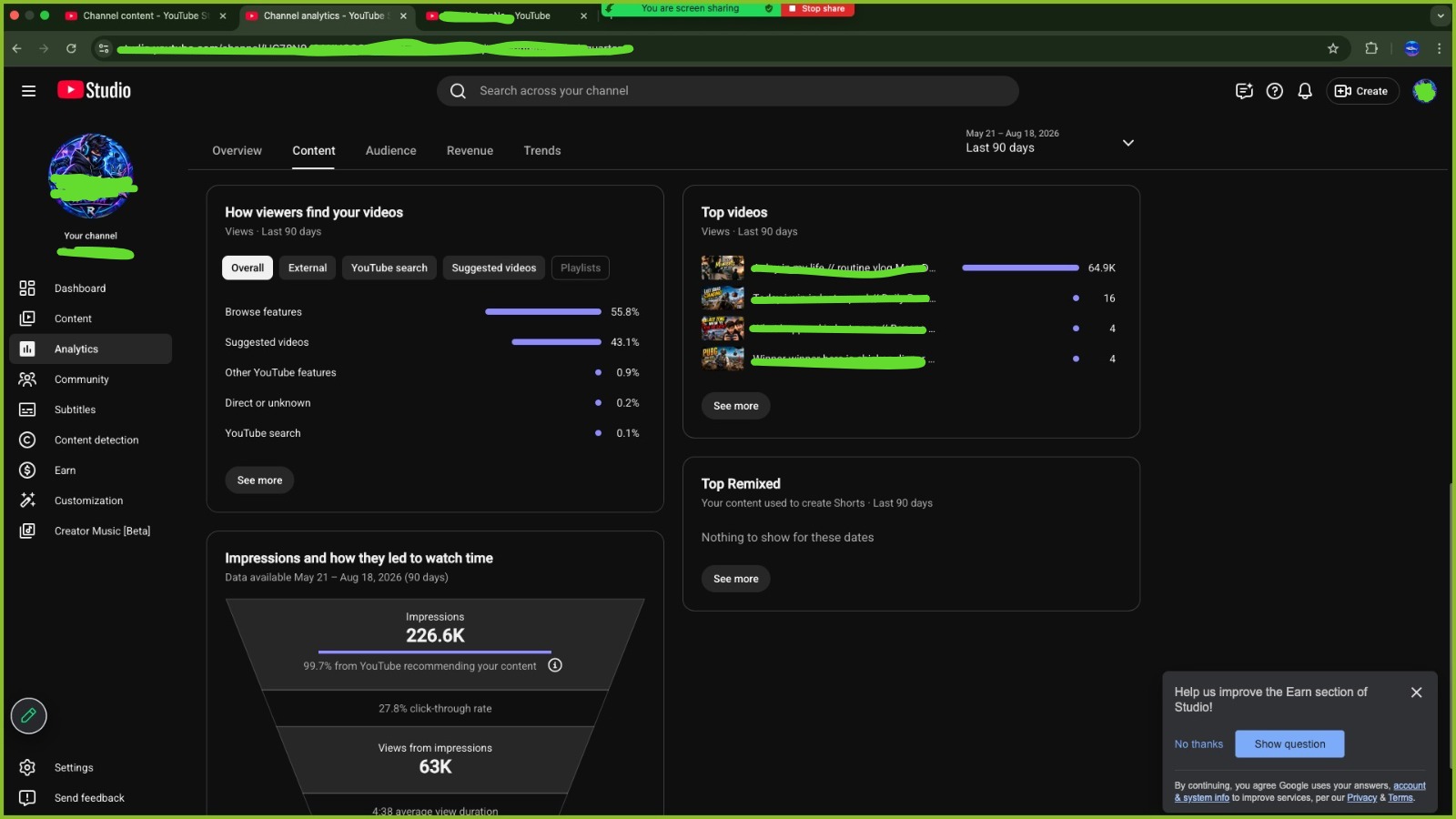Open the hamburger navigation menu
The image size is (1456, 819).
point(28,91)
